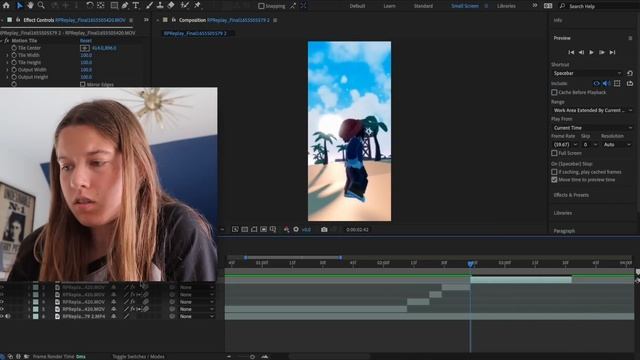Viewport: 640px width, 360px height.
Task: Select the Puppet Pin tool
Action: [x=198, y=5]
